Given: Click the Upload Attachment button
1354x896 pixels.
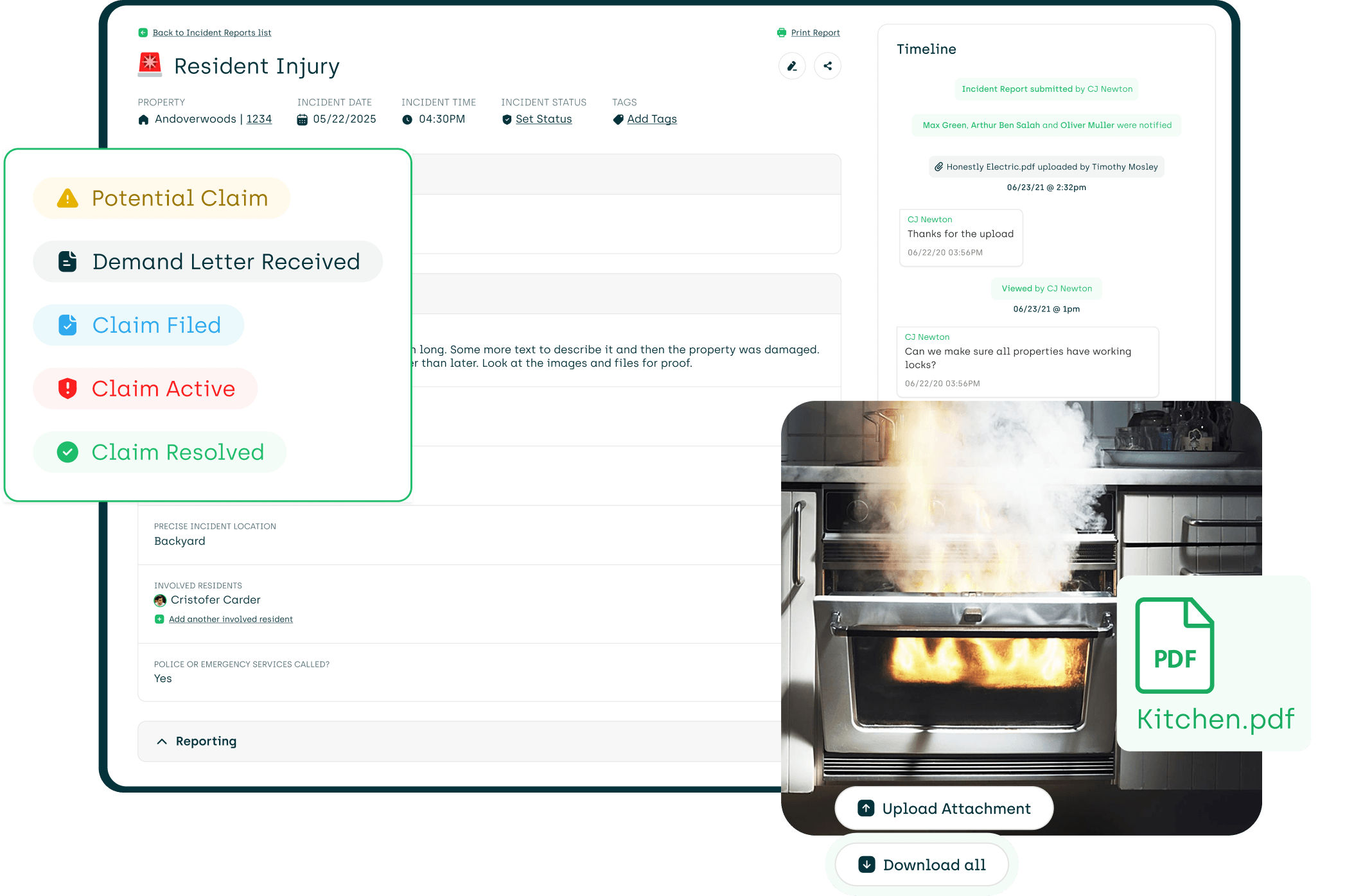Looking at the screenshot, I should pyautogui.click(x=944, y=808).
